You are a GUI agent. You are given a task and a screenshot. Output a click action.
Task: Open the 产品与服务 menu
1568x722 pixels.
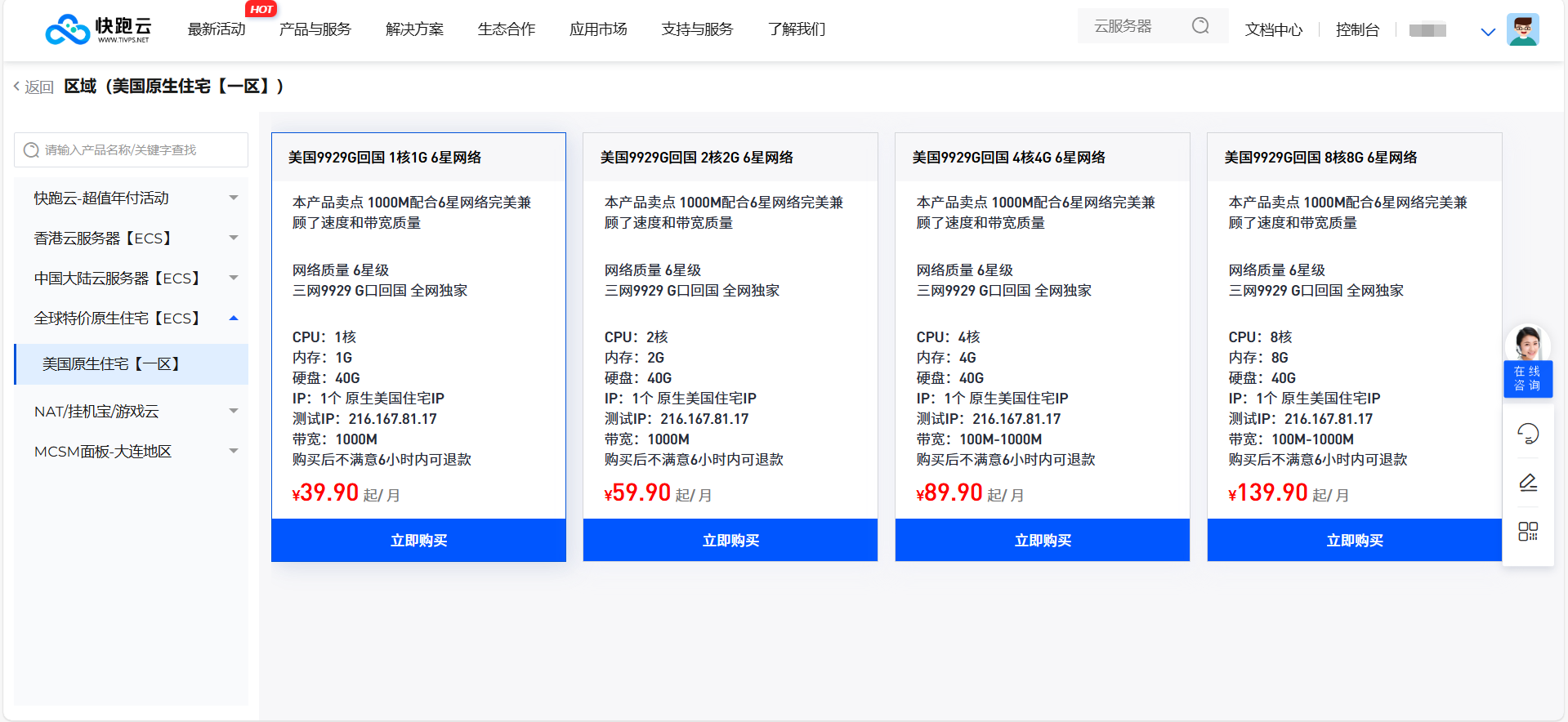[x=315, y=29]
